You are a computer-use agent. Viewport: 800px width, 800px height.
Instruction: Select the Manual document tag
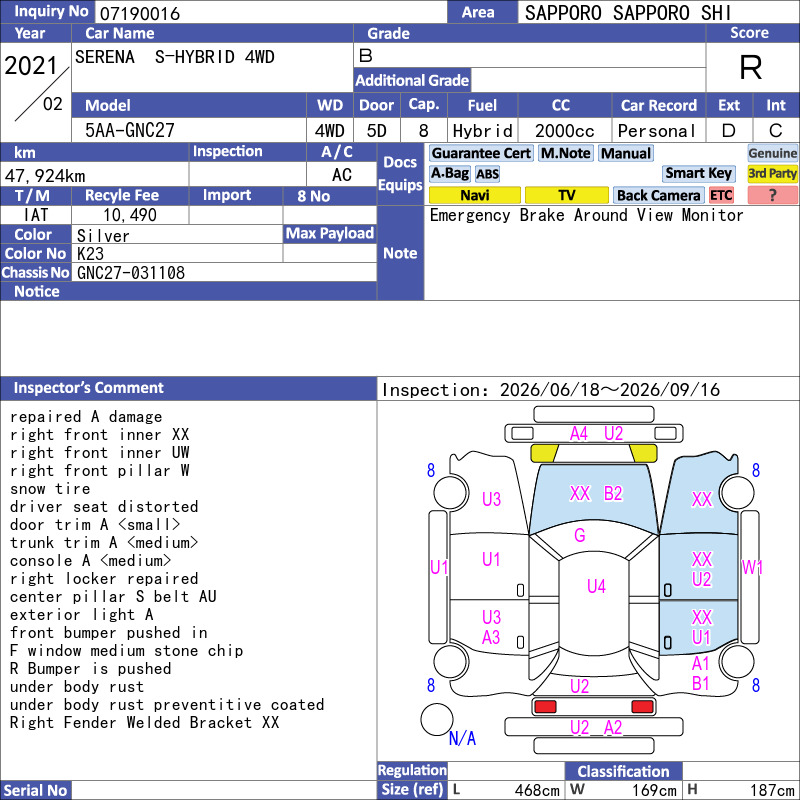point(626,153)
